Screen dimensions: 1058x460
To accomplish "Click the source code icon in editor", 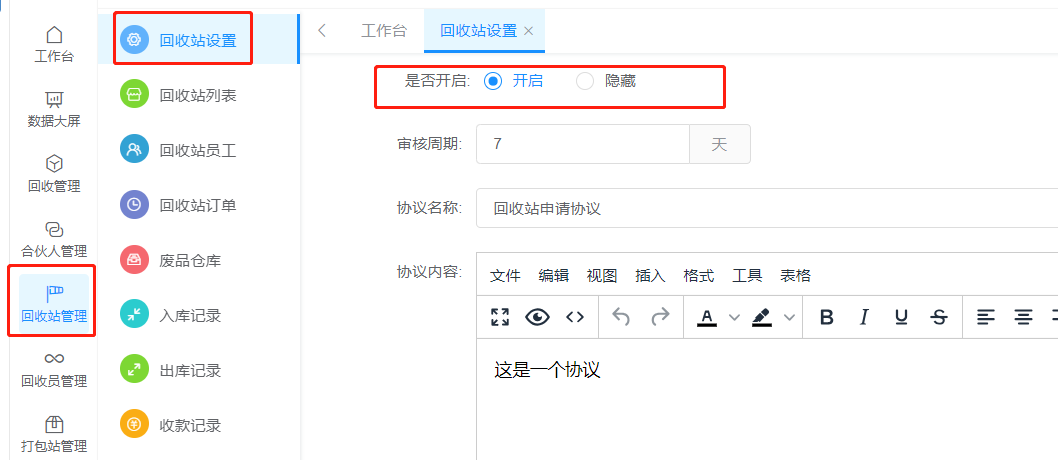I will point(575,317).
